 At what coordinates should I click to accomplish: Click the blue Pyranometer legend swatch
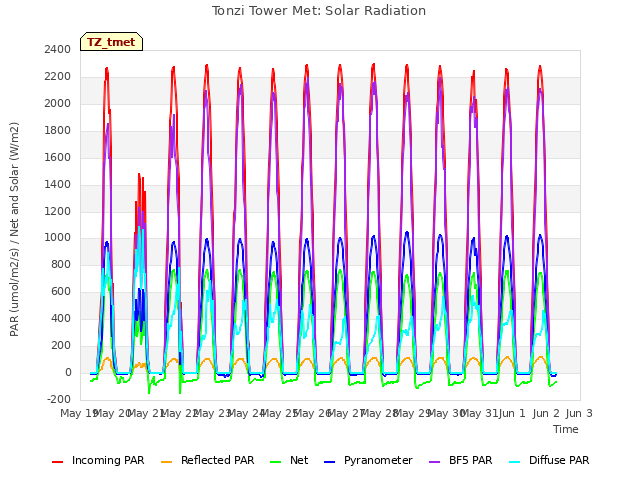click(329, 462)
